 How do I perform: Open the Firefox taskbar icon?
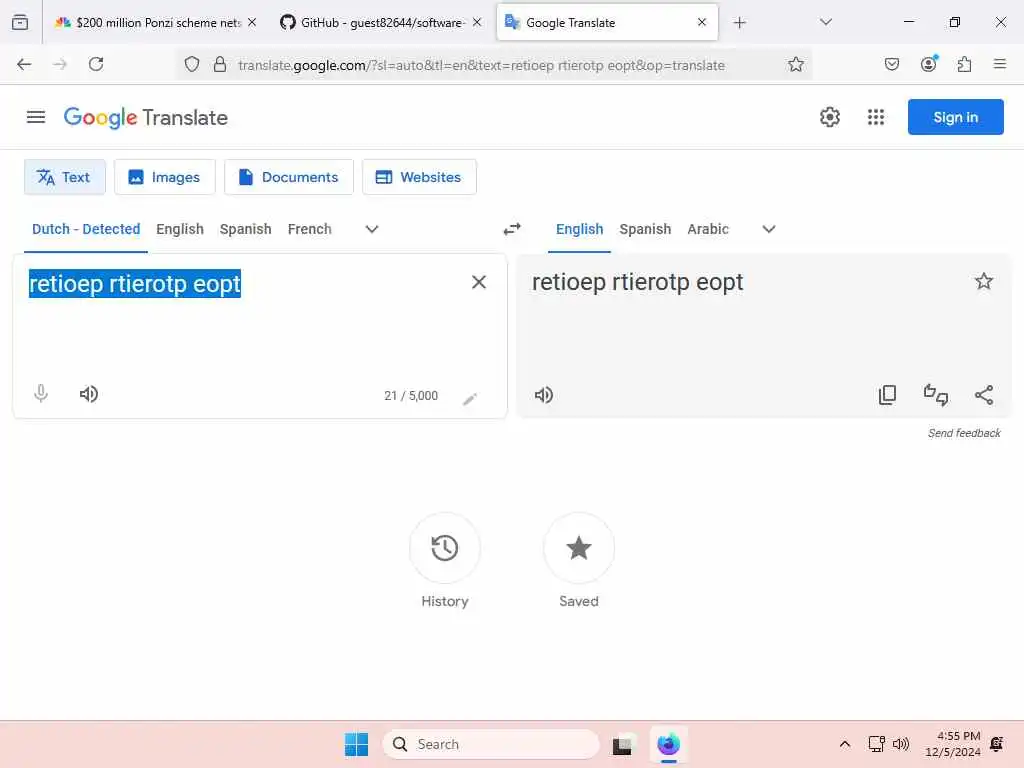pos(668,744)
